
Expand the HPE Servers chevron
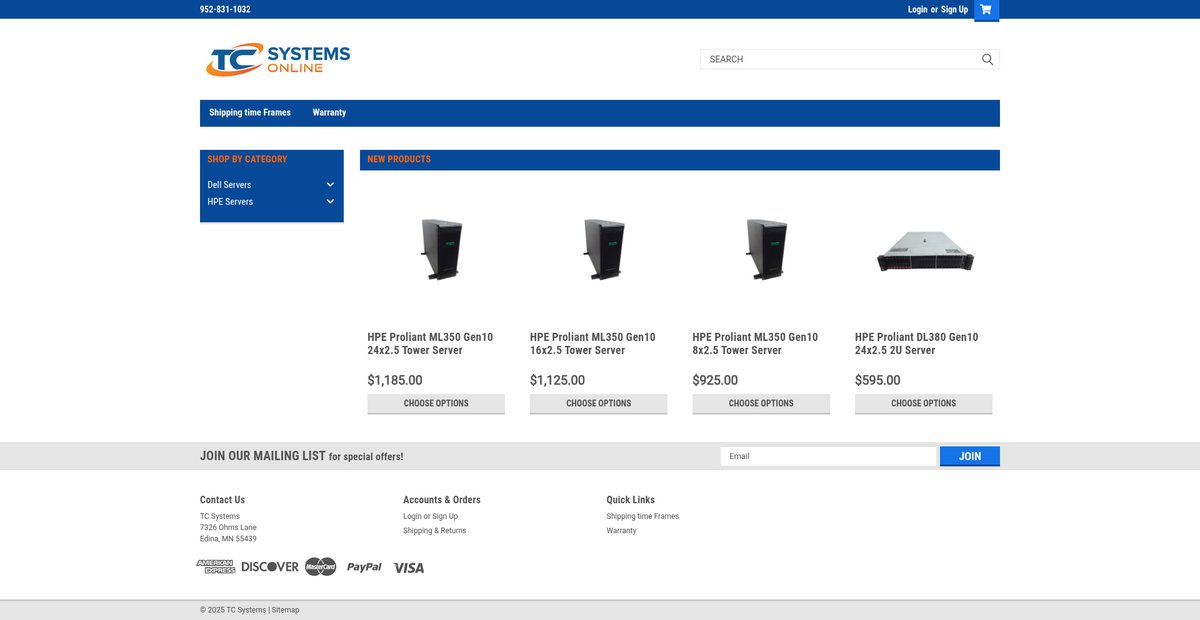(x=330, y=202)
